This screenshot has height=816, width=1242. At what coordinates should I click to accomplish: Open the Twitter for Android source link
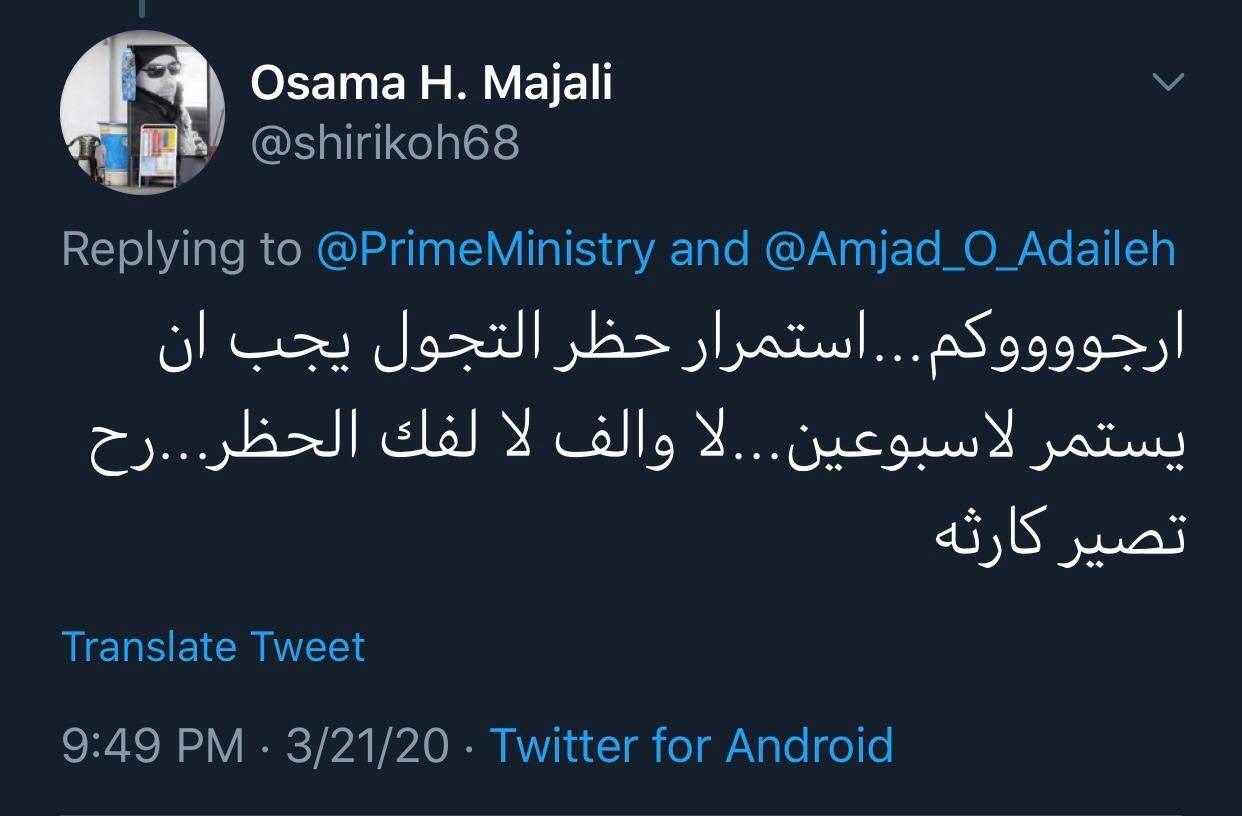pyautogui.click(x=691, y=745)
